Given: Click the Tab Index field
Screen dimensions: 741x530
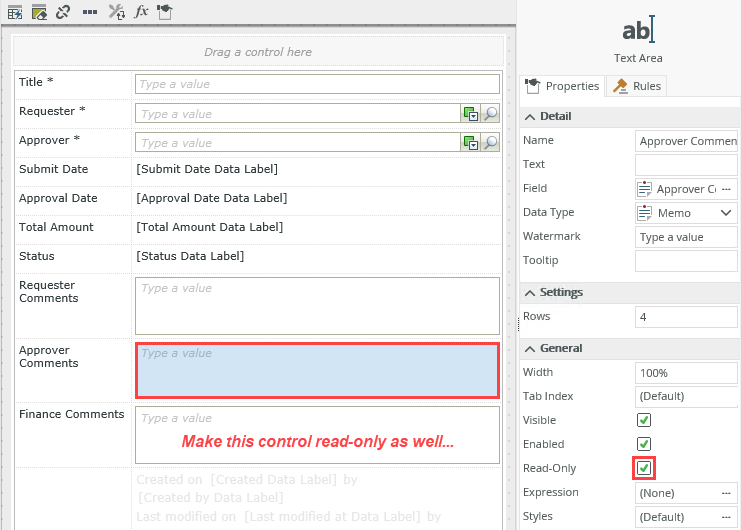Looking at the screenshot, I should 686,396.
